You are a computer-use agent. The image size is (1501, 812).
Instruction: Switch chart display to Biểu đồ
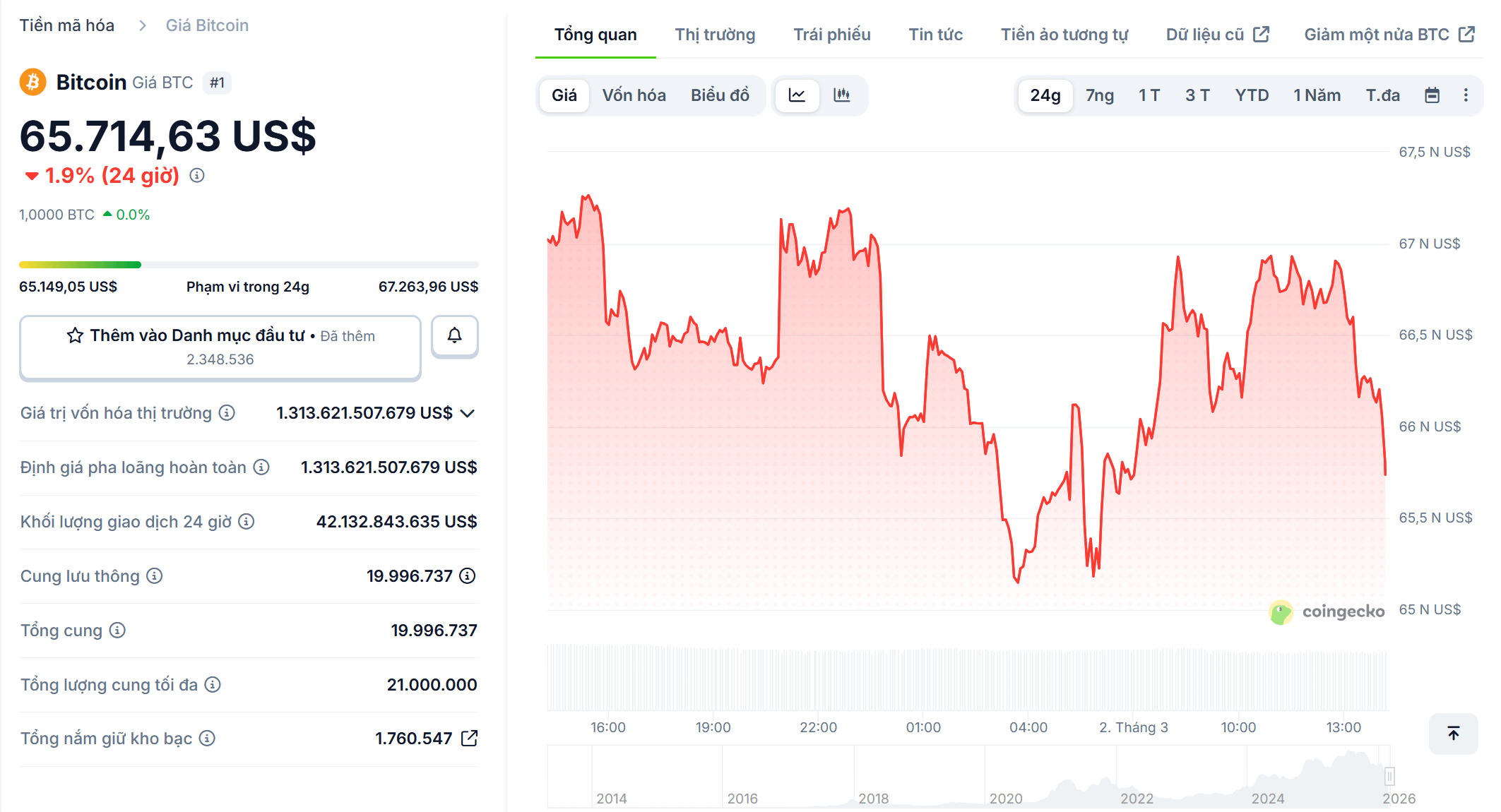coord(720,95)
